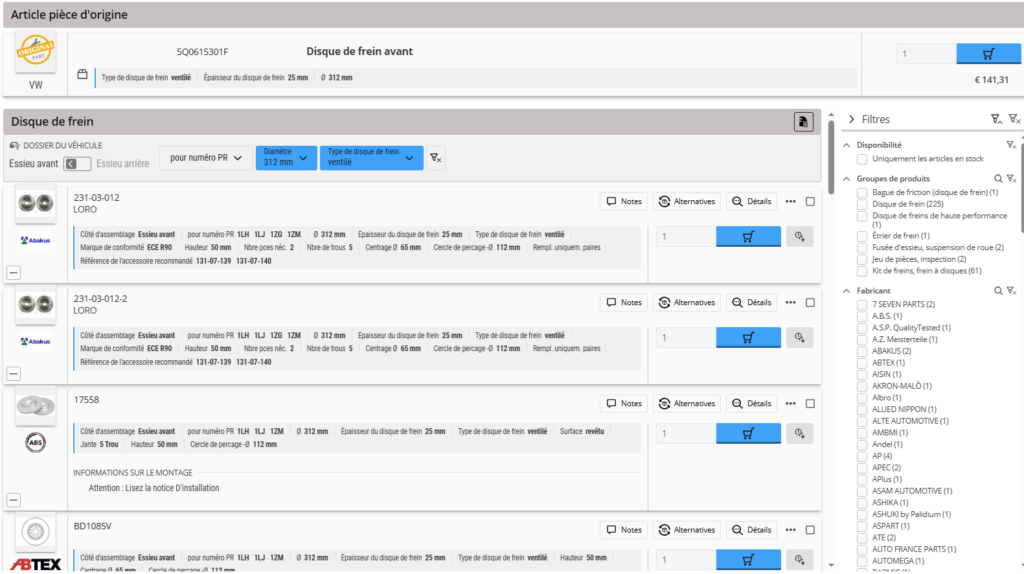
Task: Open Détails for BD1085V
Action: [752, 530]
